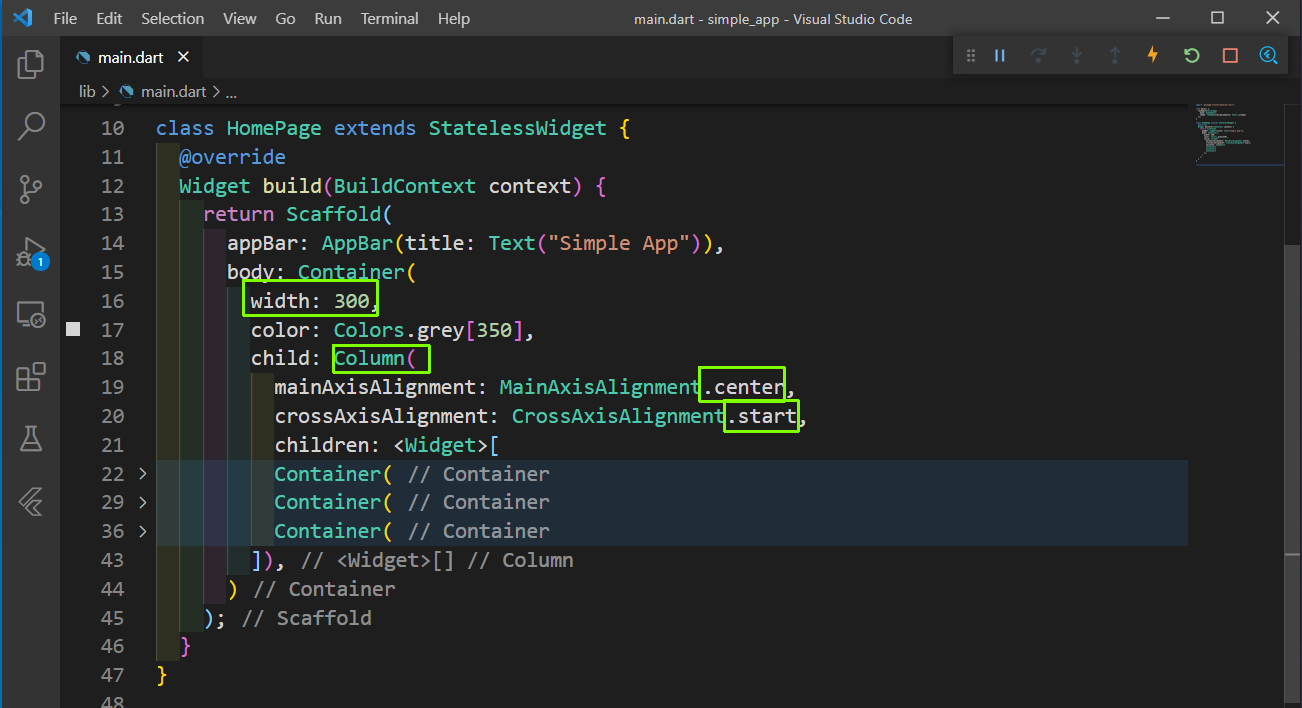Click the @override annotation

click(x=232, y=157)
